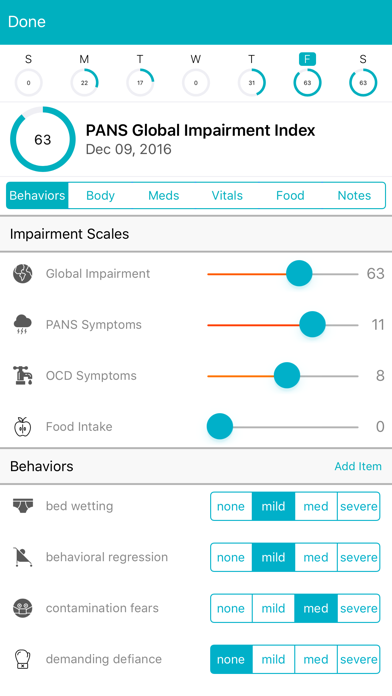Tap the bed wetting underwear icon
392x696 pixels.
[x=22, y=506]
